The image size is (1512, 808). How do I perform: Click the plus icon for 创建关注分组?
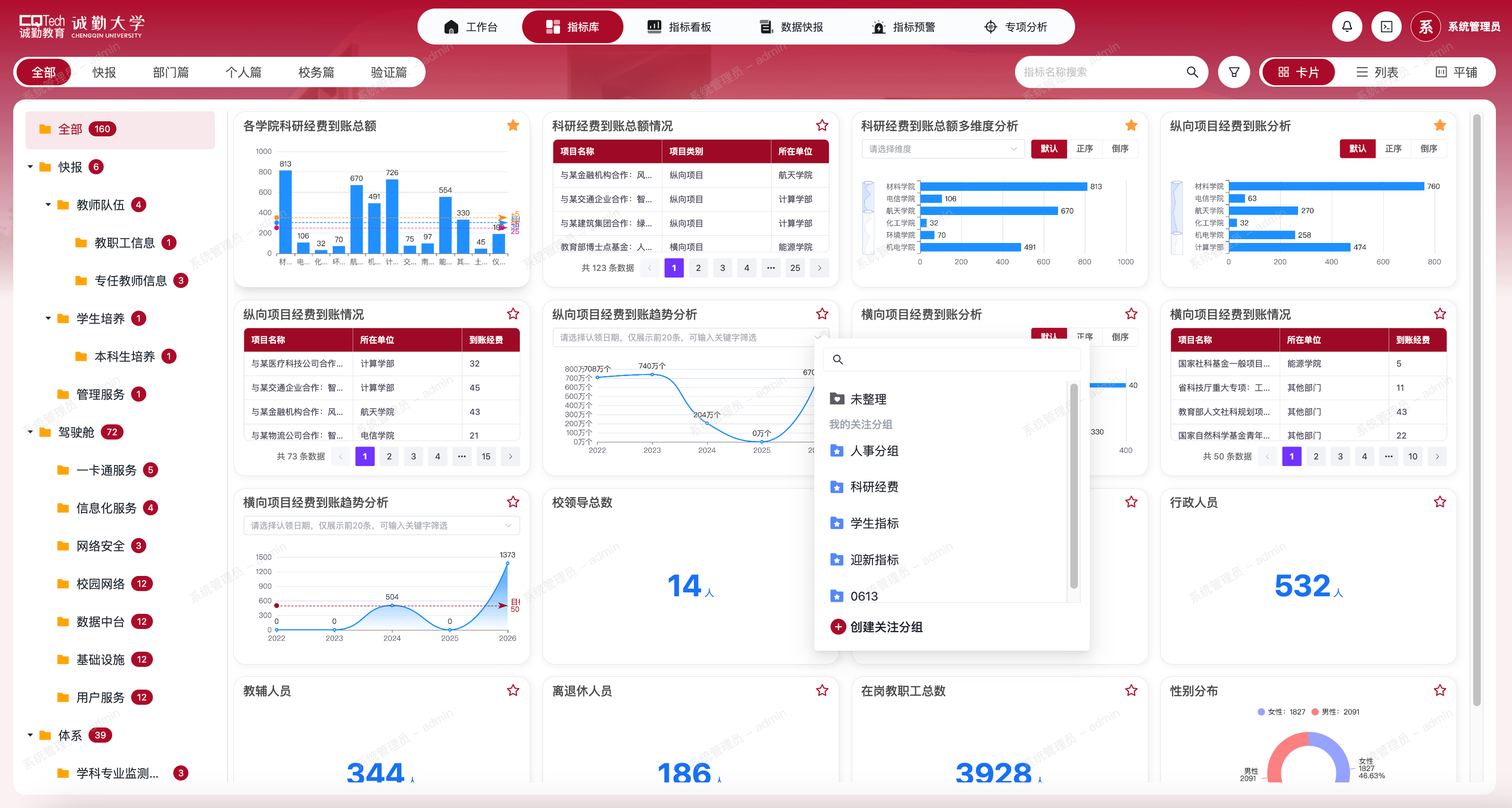click(837, 627)
